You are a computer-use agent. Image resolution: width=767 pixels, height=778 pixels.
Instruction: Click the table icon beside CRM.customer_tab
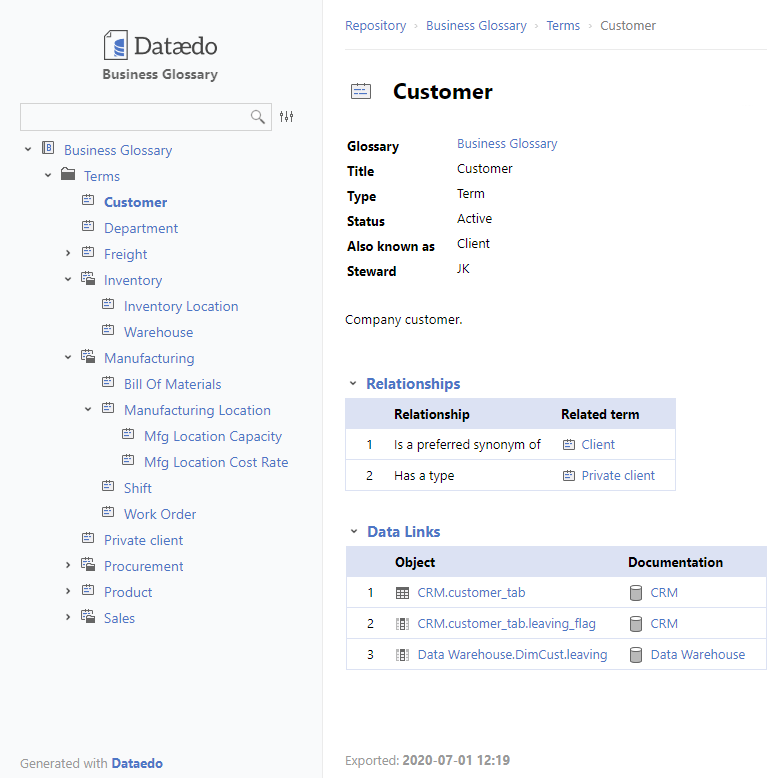click(x=402, y=593)
